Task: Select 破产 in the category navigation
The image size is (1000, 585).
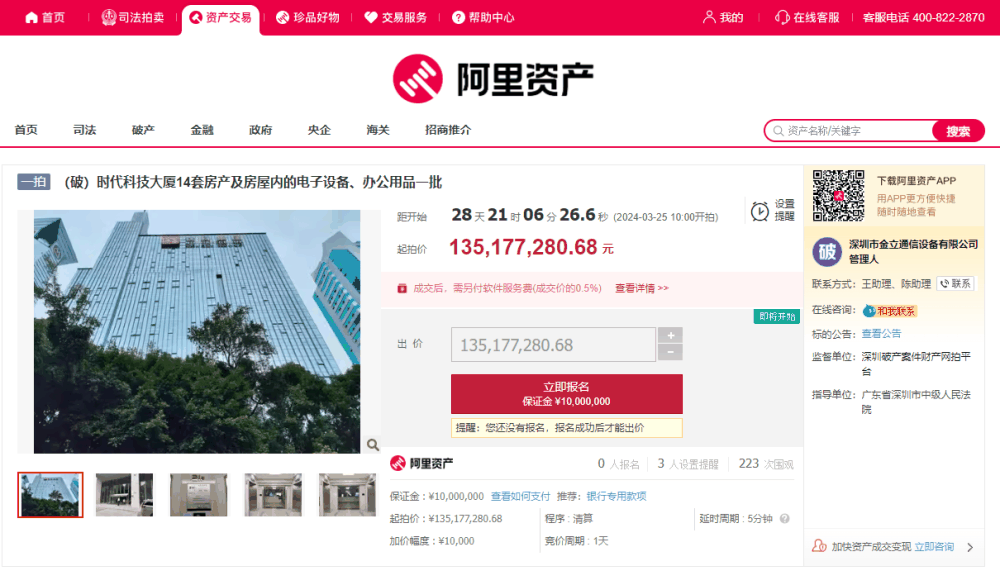Action: (x=143, y=130)
